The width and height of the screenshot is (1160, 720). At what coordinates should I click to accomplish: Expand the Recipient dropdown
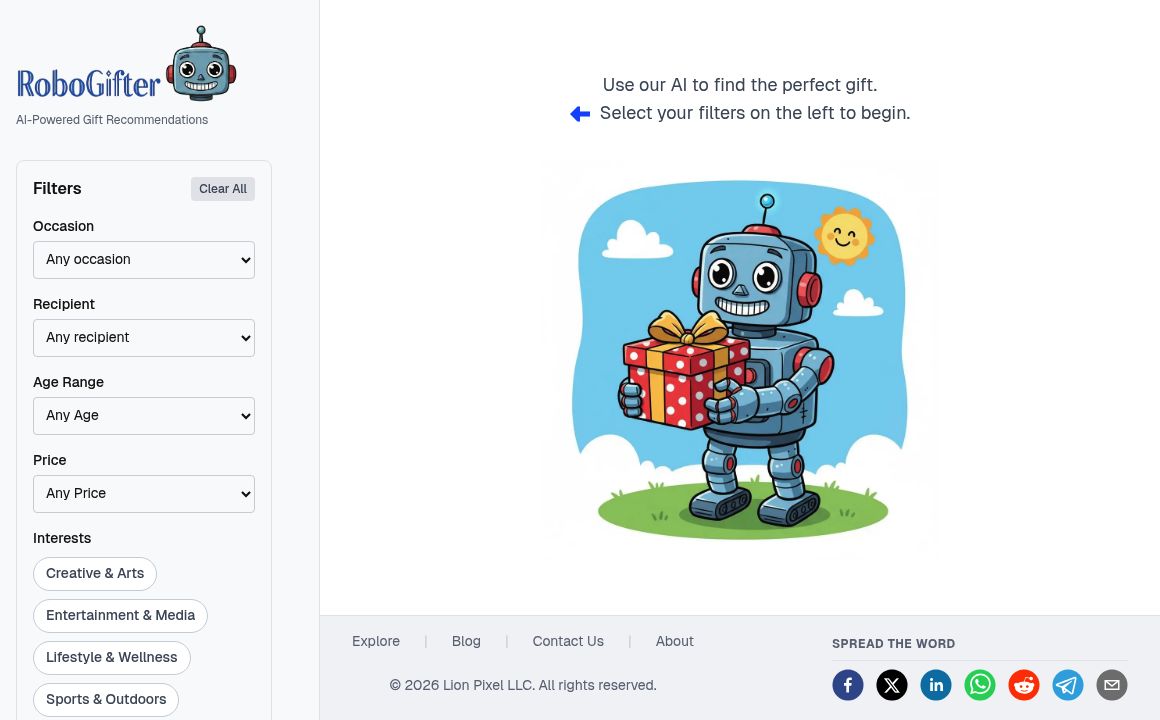pos(144,337)
